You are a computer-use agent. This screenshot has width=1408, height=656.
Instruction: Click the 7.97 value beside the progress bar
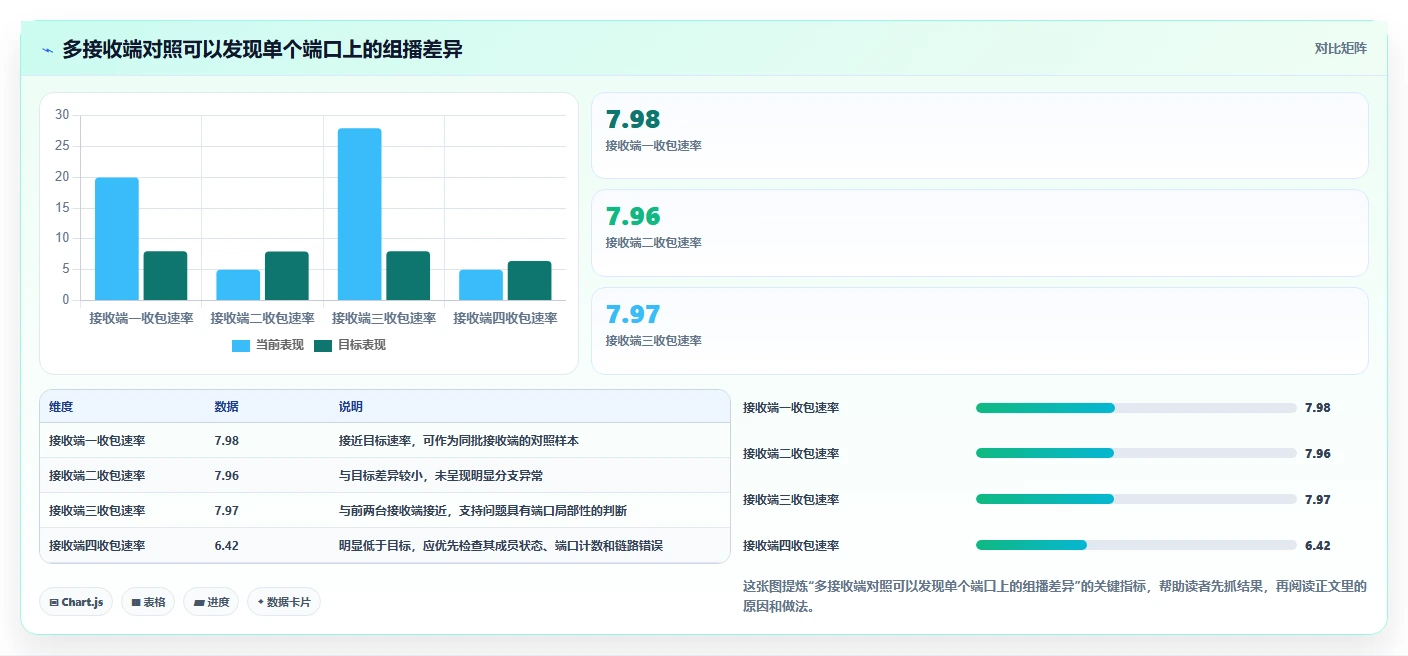click(x=1318, y=500)
